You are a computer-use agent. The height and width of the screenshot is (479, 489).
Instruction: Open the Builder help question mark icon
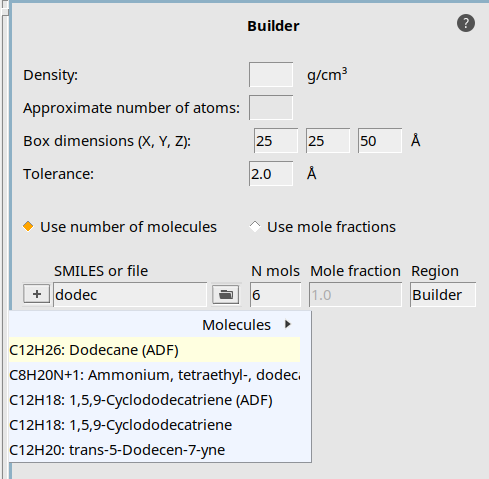point(466,23)
